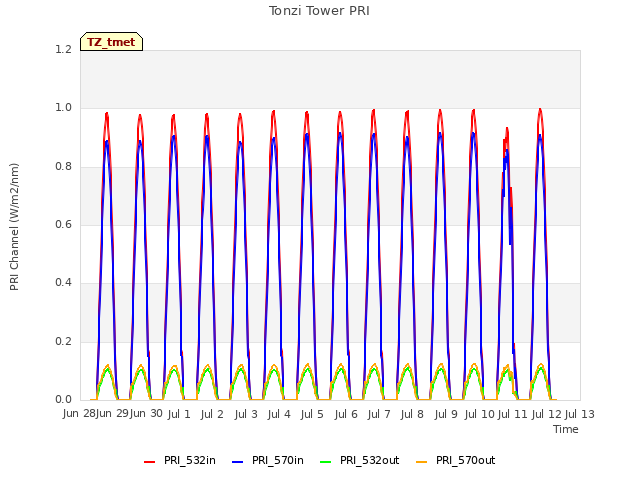The width and height of the screenshot is (640, 480).
Task: Click the Jun 28 x-axis tick label
Action: tap(79, 413)
